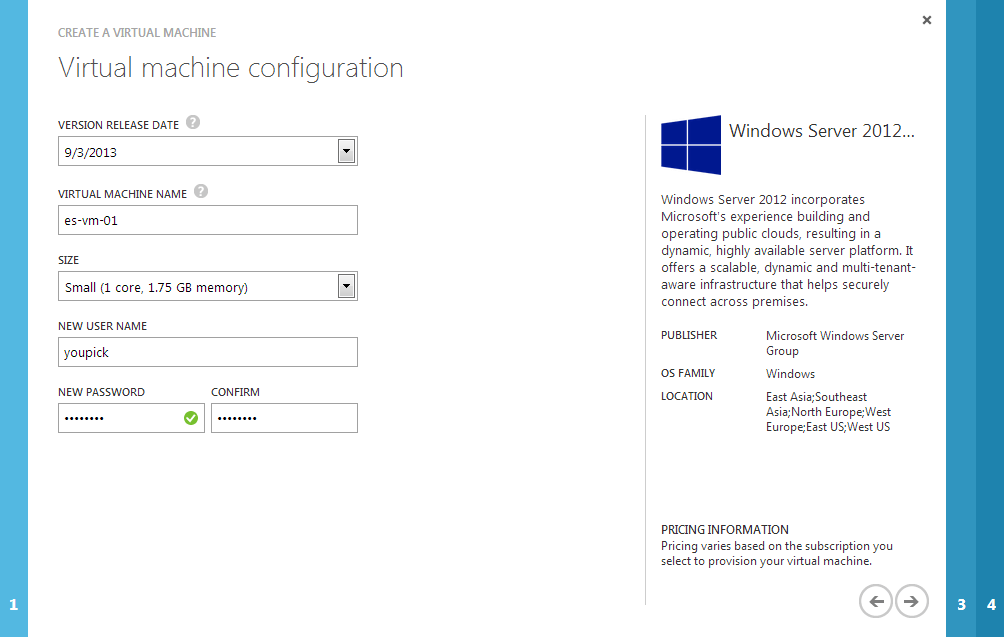Viewport: 1004px width, 637px height.
Task: Click the pricing varies by subscription text
Action: 777,553
